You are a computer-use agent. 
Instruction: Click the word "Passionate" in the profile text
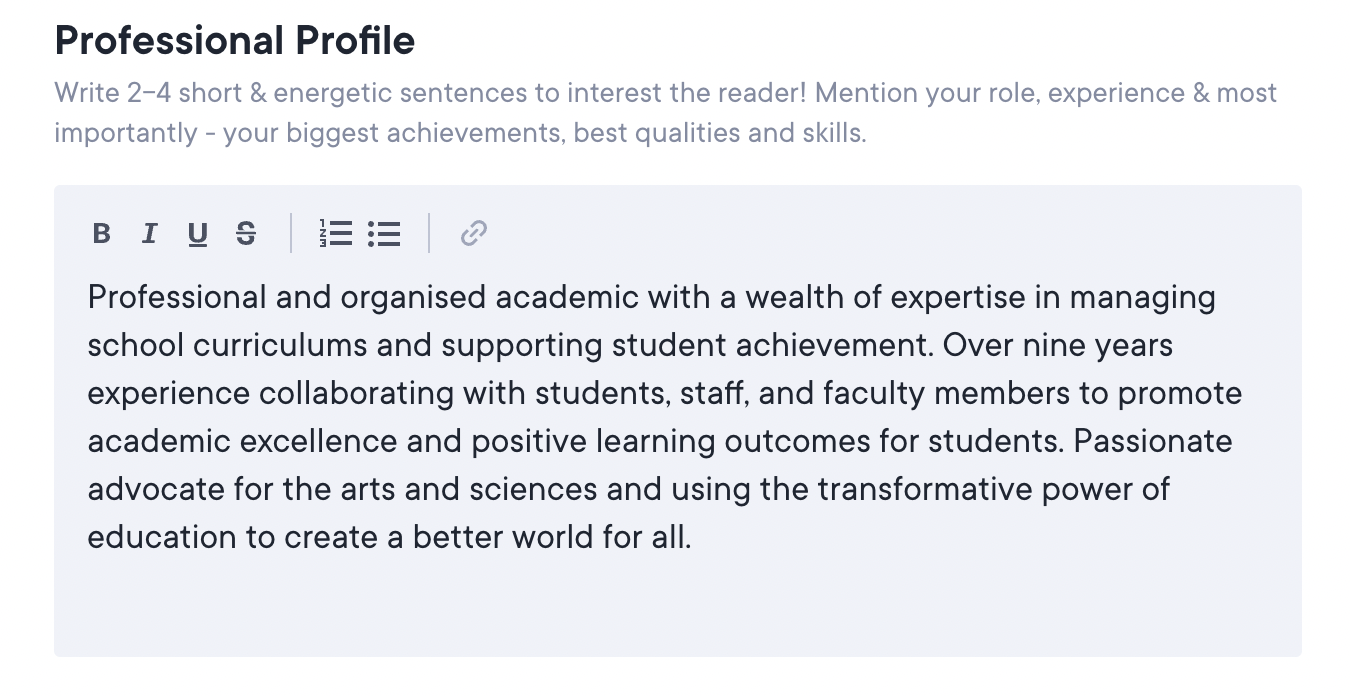(x=1153, y=442)
